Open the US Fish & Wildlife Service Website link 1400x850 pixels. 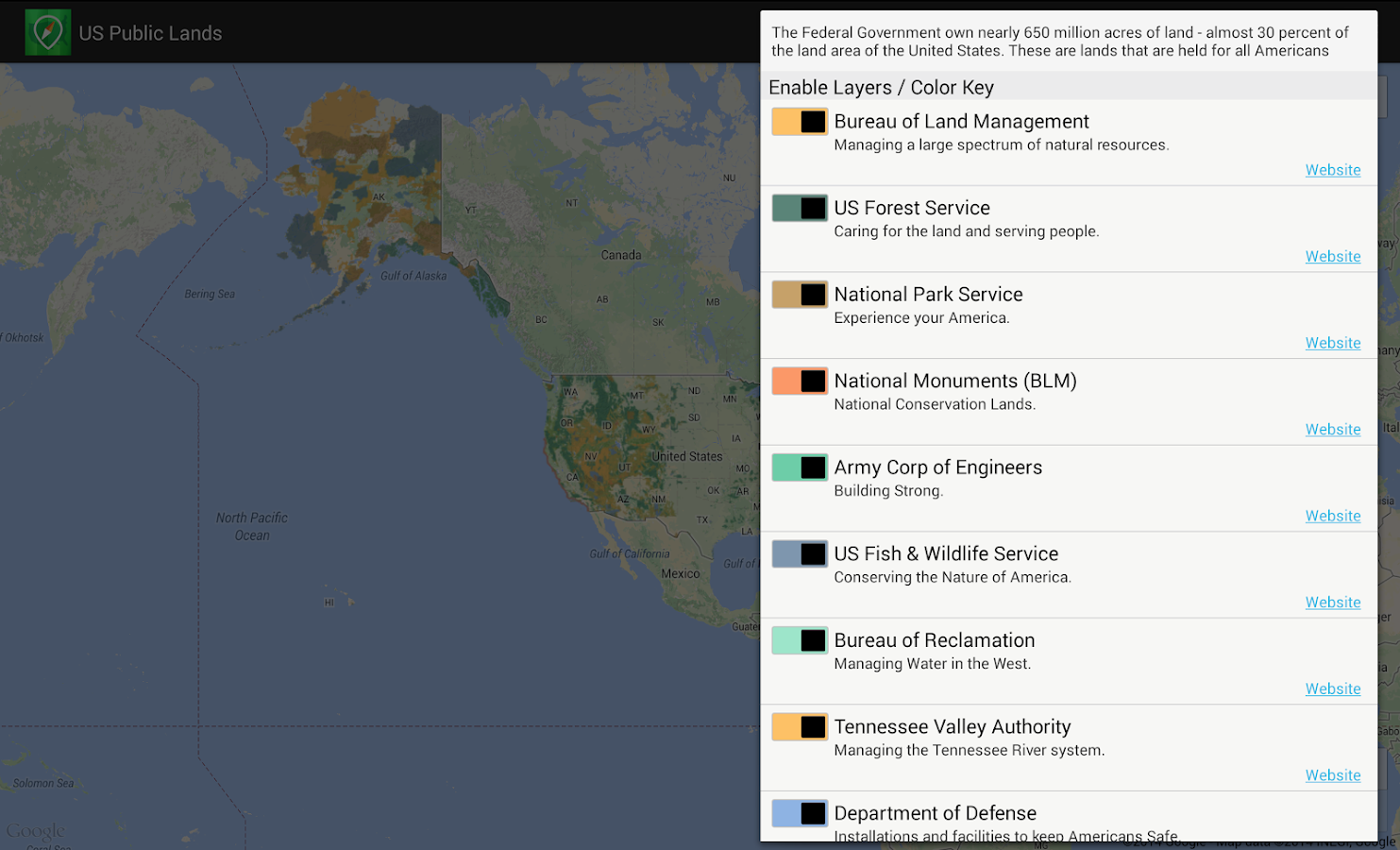point(1333,603)
